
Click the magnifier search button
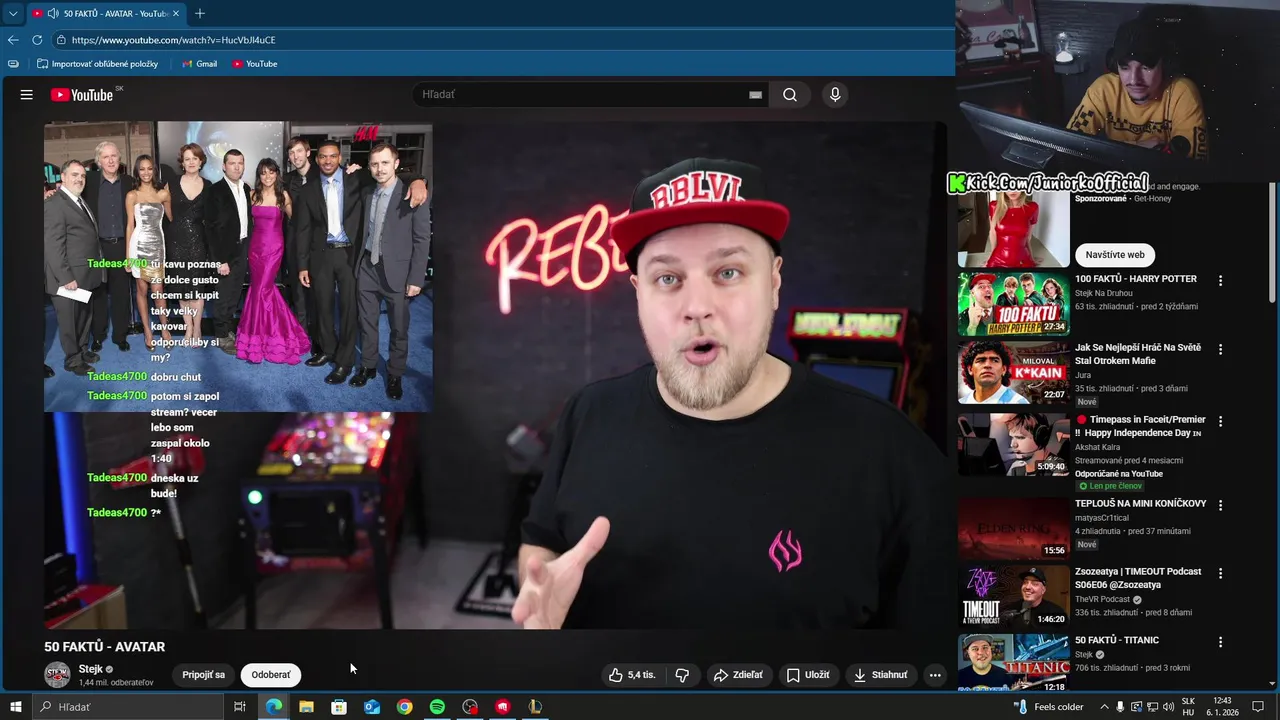790,95
